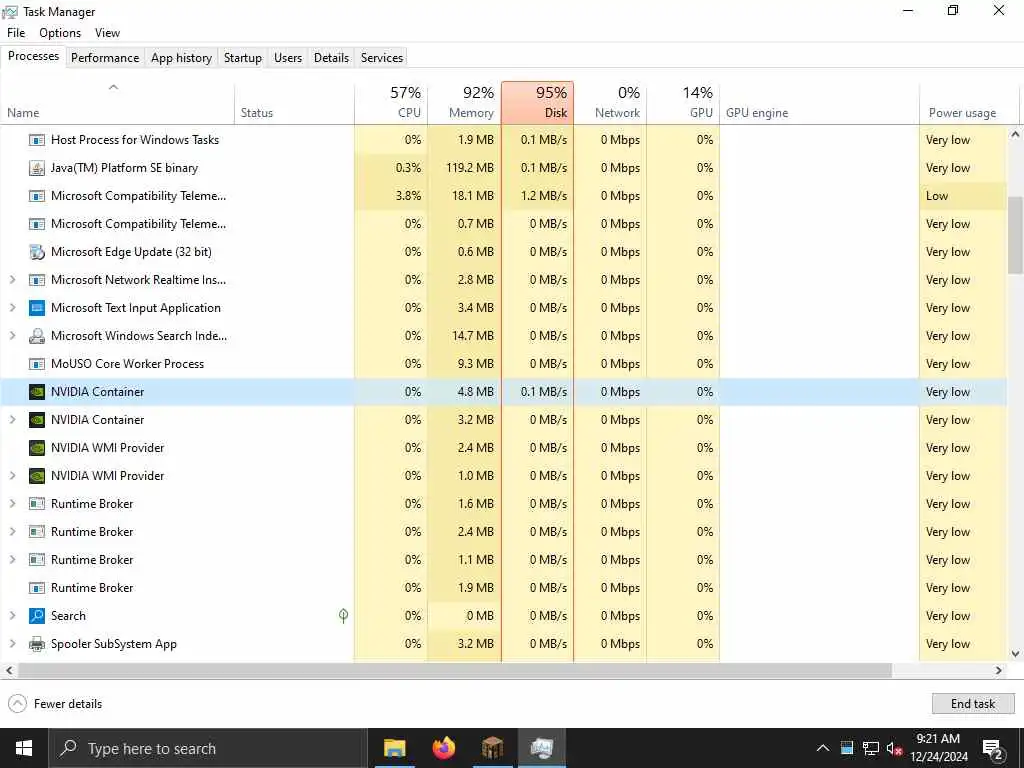
Task: Switch to the App history tab
Action: 182,57
